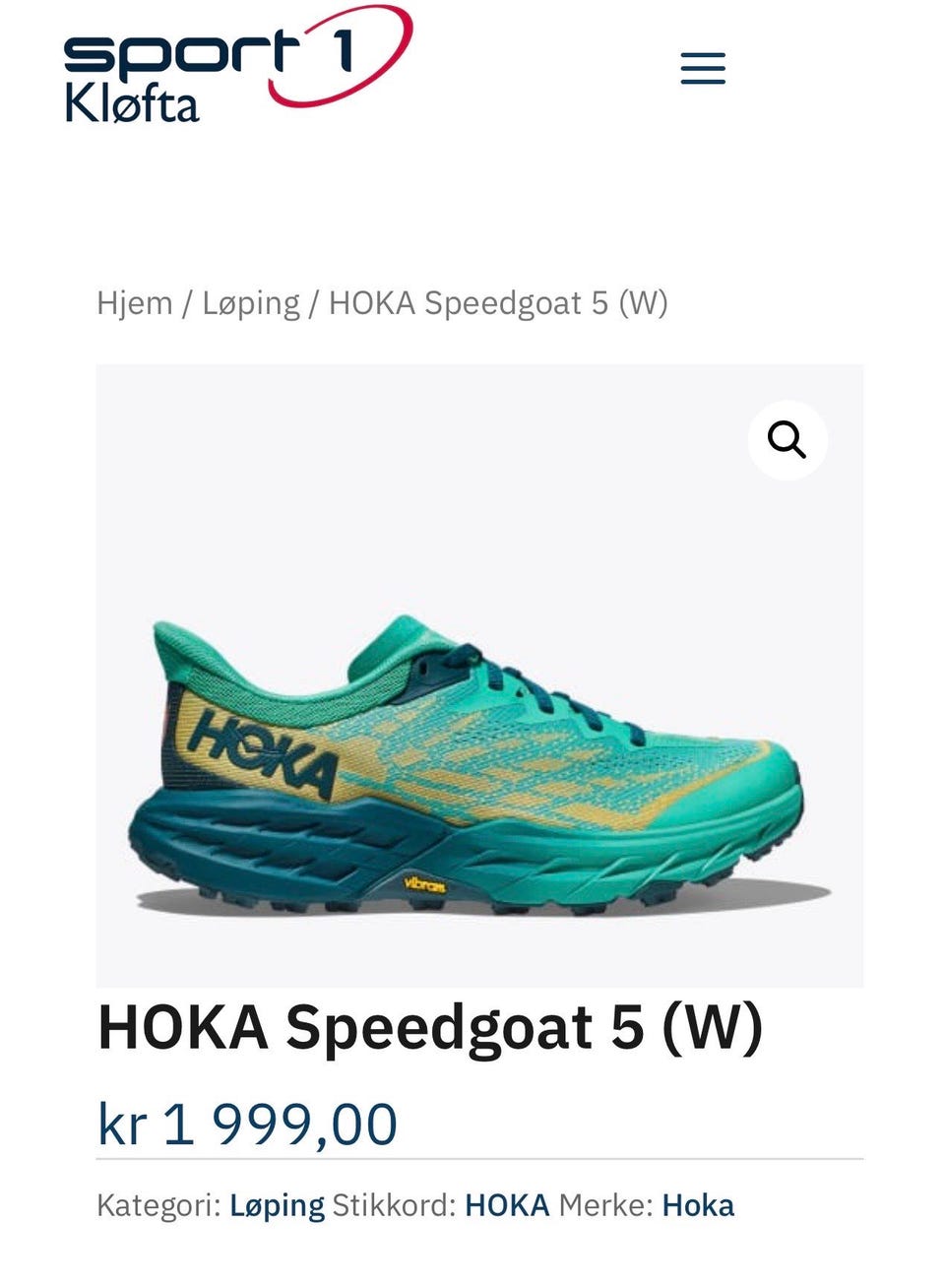The image size is (945, 1288).
Task: Click the HOKA lettering on shoe heel
Action: click(263, 752)
